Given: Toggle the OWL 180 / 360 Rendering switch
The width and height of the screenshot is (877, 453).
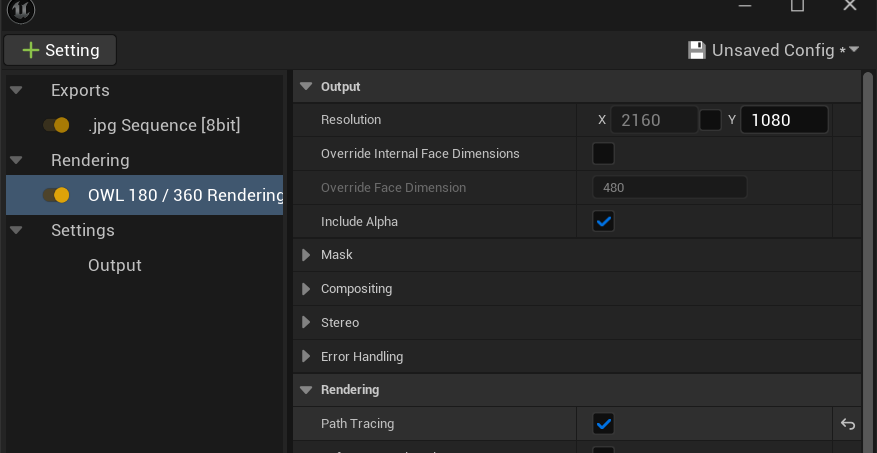Looking at the screenshot, I should (56, 195).
